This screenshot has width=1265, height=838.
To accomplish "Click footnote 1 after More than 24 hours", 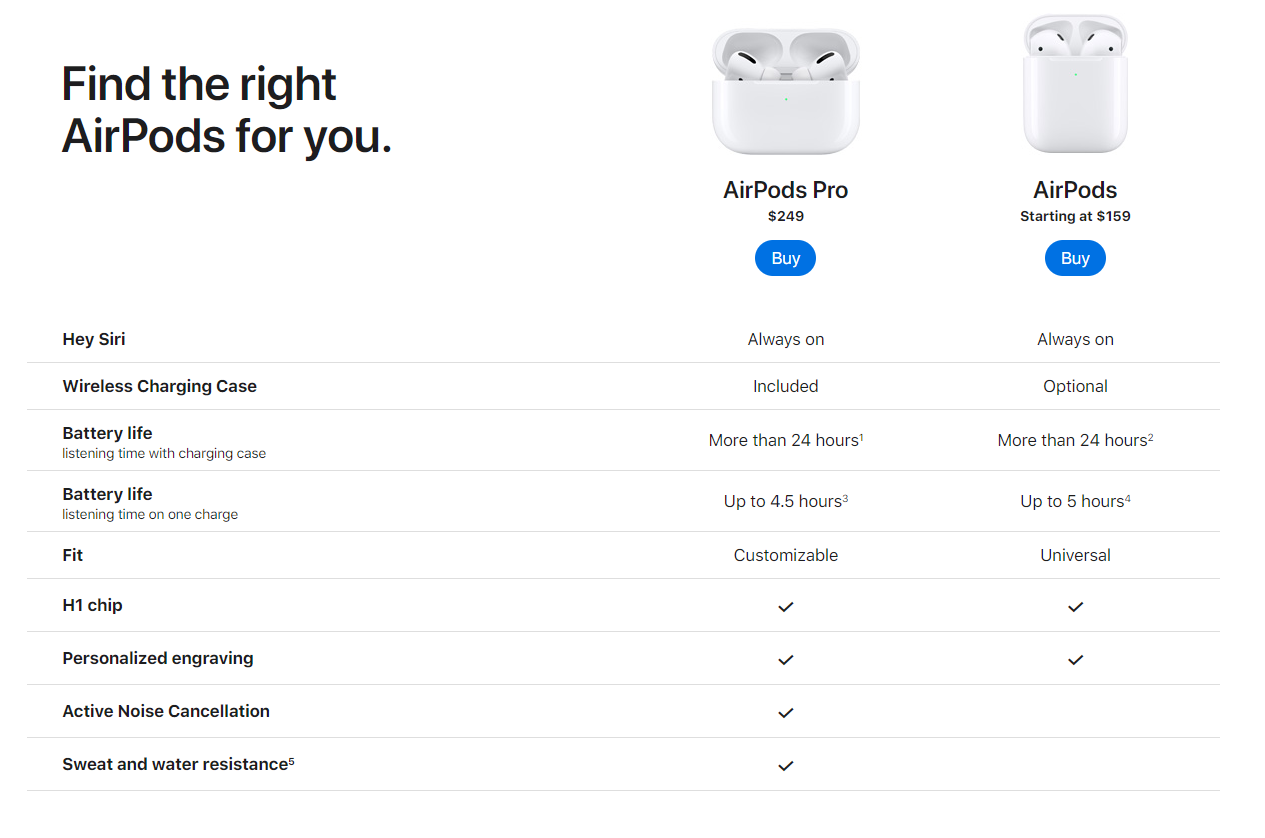I will click(x=861, y=436).
